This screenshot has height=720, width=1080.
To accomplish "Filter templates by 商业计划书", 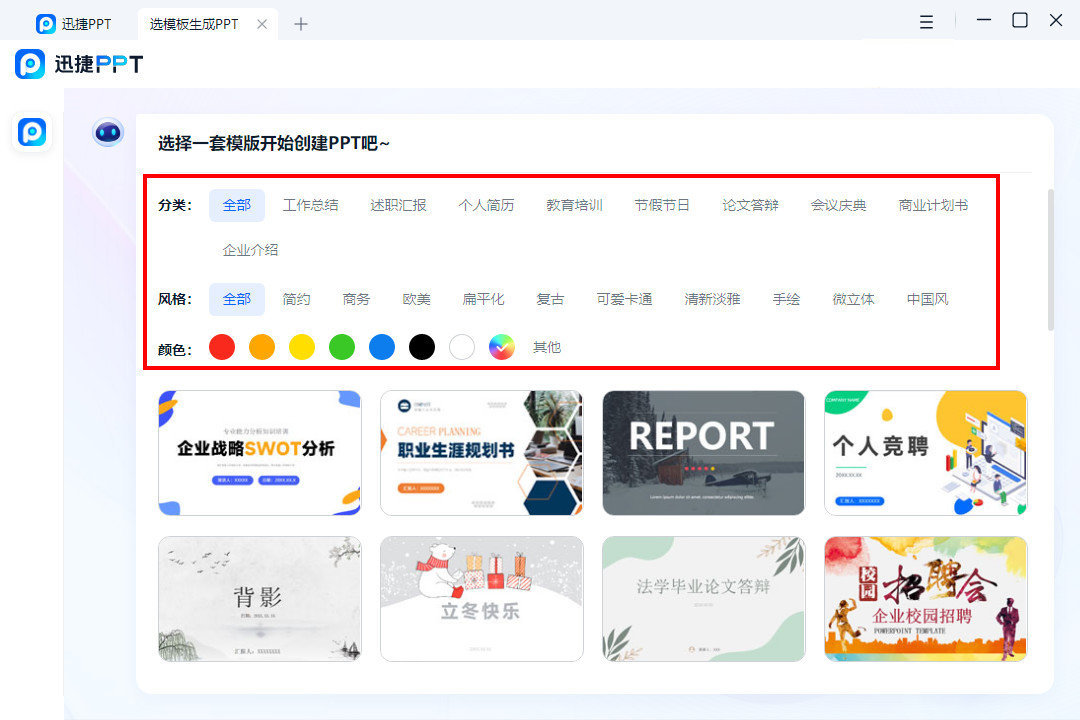I will [933, 205].
